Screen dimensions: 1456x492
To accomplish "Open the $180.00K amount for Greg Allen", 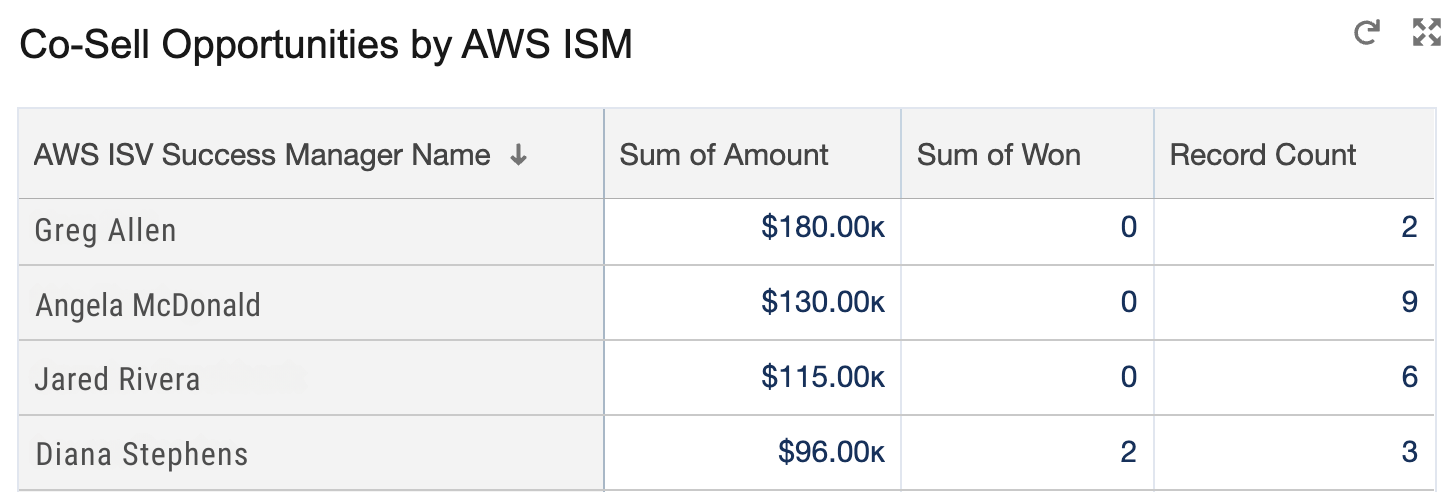I will 822,228.
